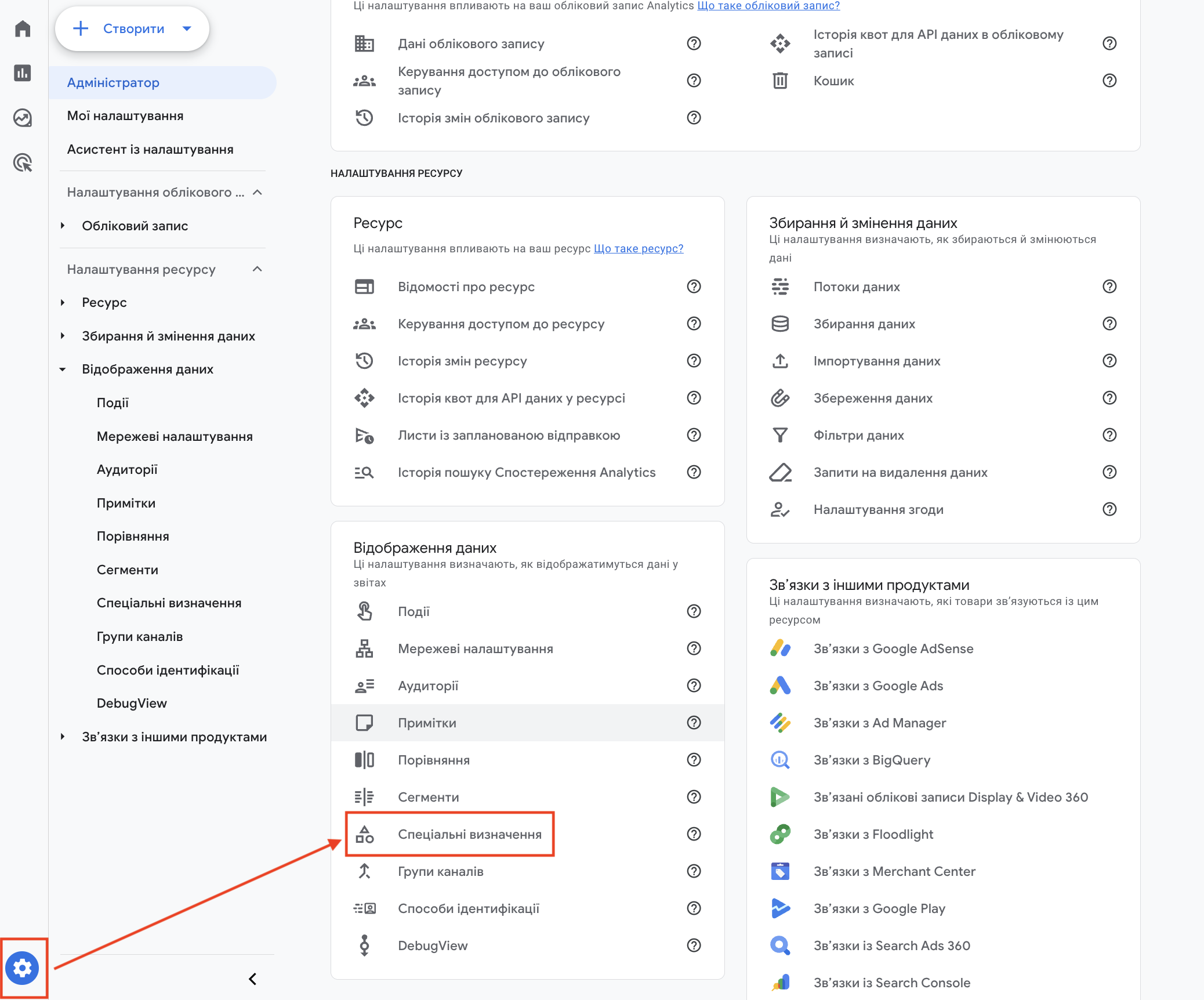Select Мої налаштування in the sidebar
The height and width of the screenshot is (1000, 1204).
click(125, 116)
